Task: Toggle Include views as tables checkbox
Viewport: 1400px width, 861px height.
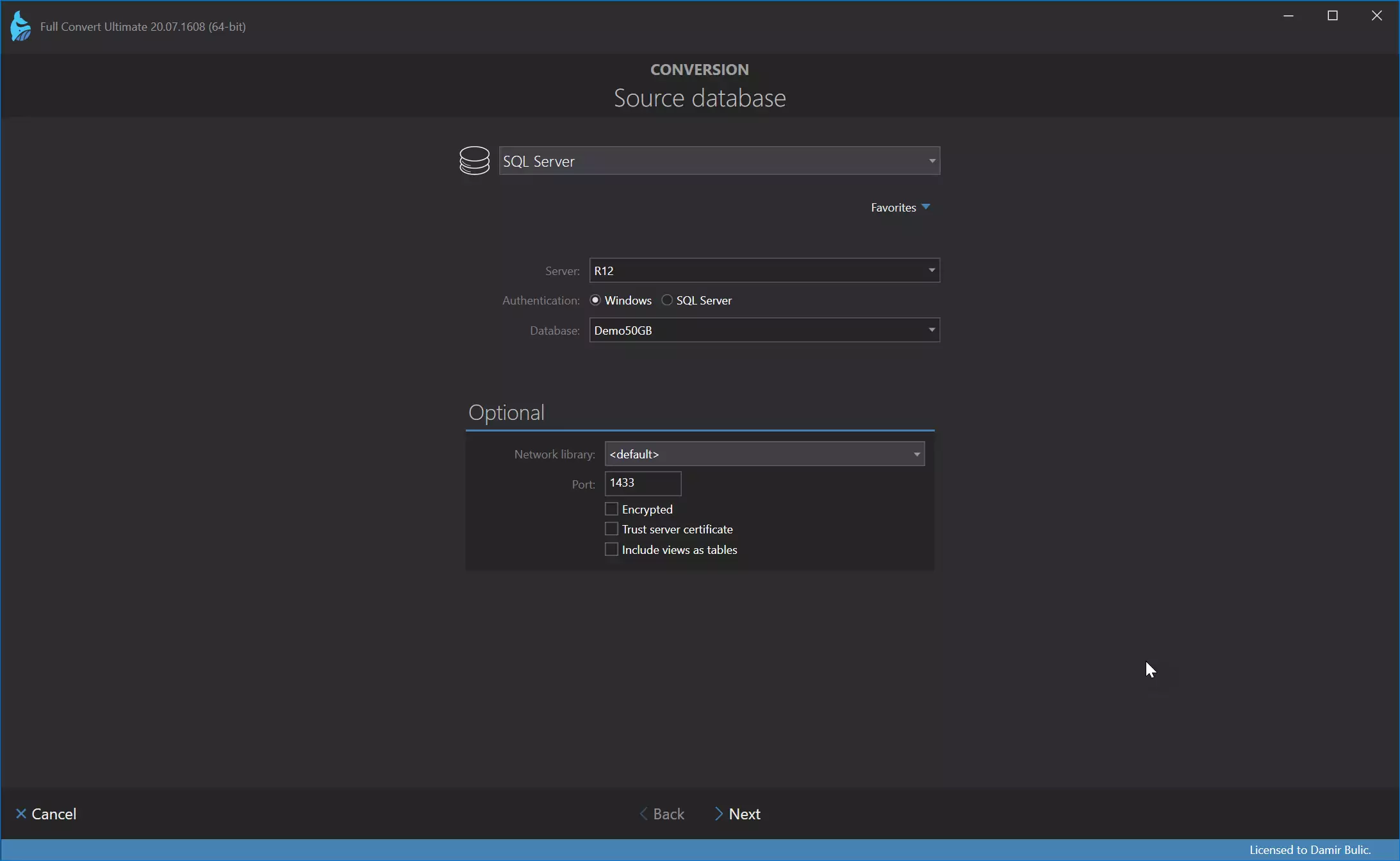Action: [610, 549]
